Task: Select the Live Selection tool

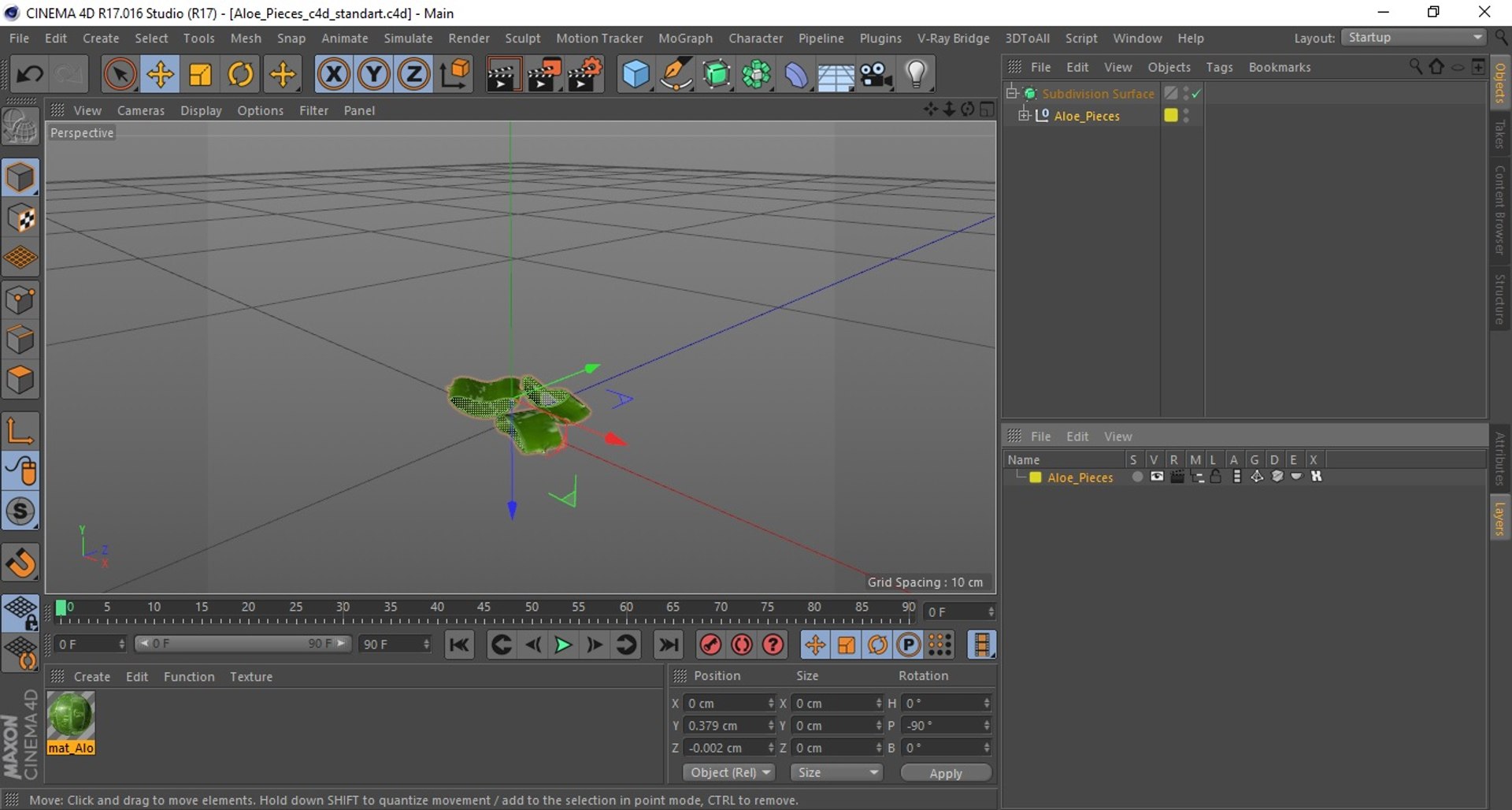Action: tap(120, 75)
